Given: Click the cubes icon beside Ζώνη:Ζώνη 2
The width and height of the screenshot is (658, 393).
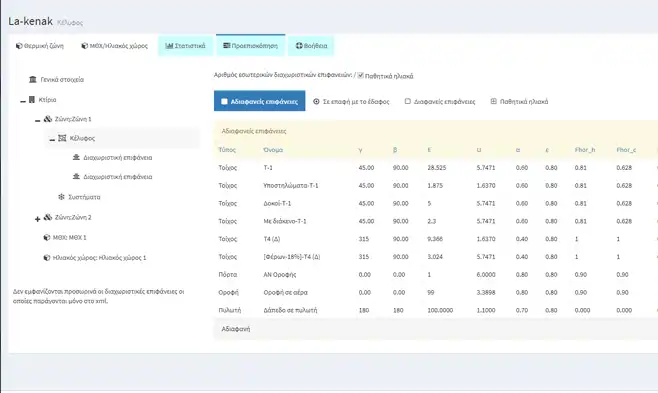Looking at the screenshot, I should (x=48, y=217).
